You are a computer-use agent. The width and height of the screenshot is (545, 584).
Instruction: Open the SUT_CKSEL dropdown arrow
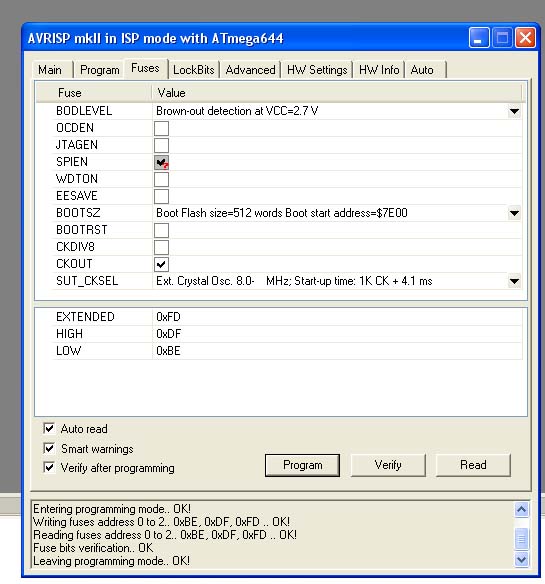point(514,281)
